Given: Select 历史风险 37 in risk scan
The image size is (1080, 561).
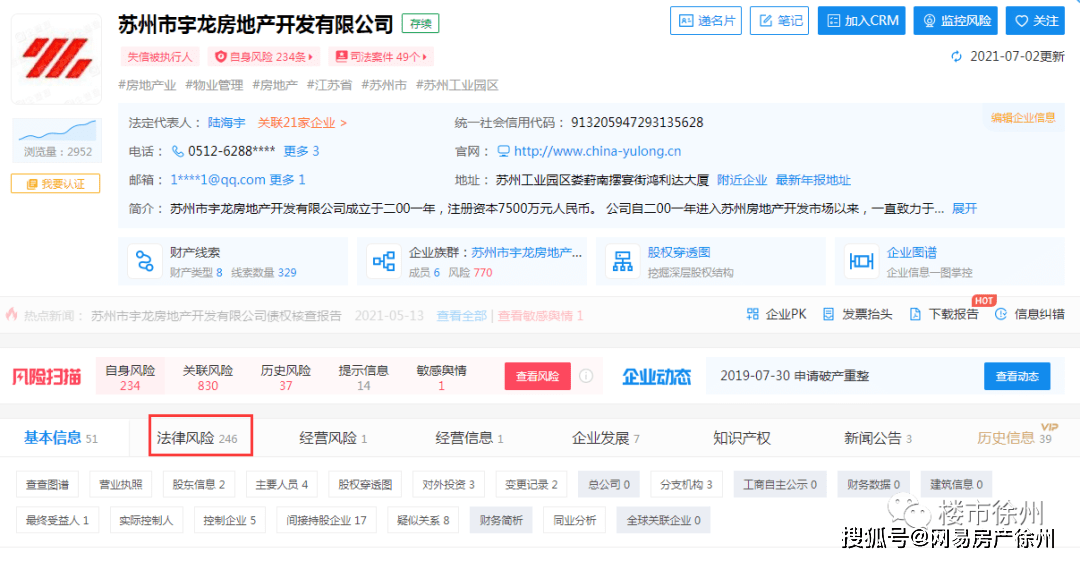Looking at the screenshot, I should [x=286, y=377].
